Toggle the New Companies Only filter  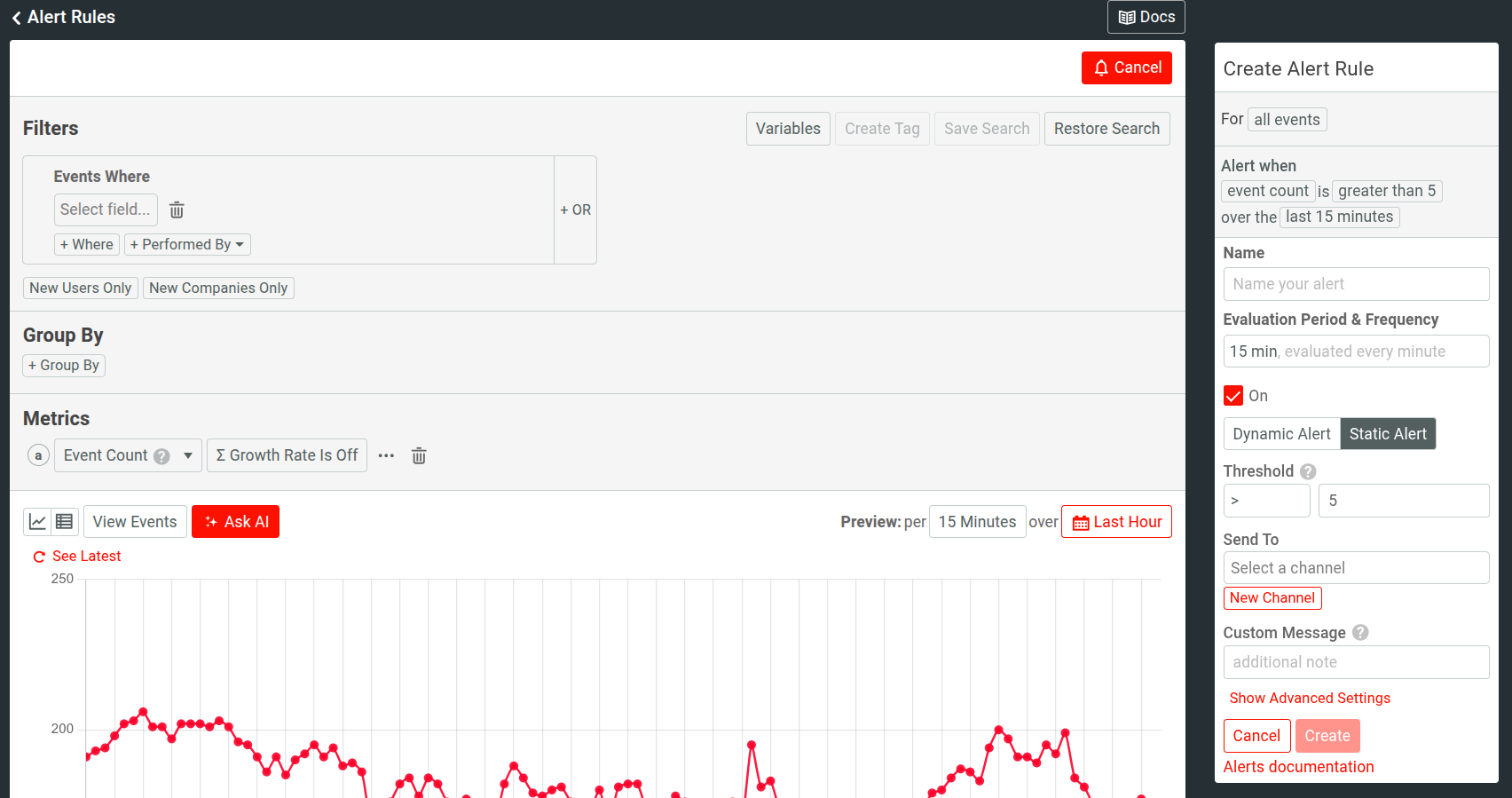218,288
